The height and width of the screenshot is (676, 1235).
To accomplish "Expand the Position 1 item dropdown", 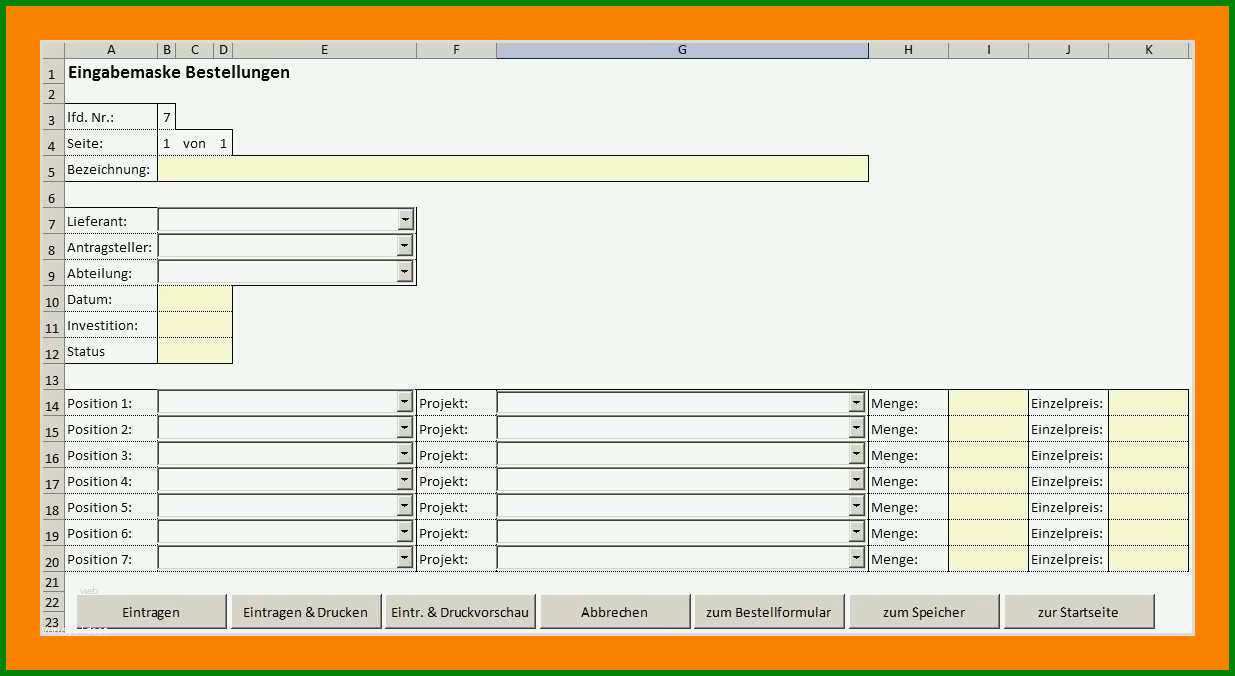I will [x=404, y=402].
